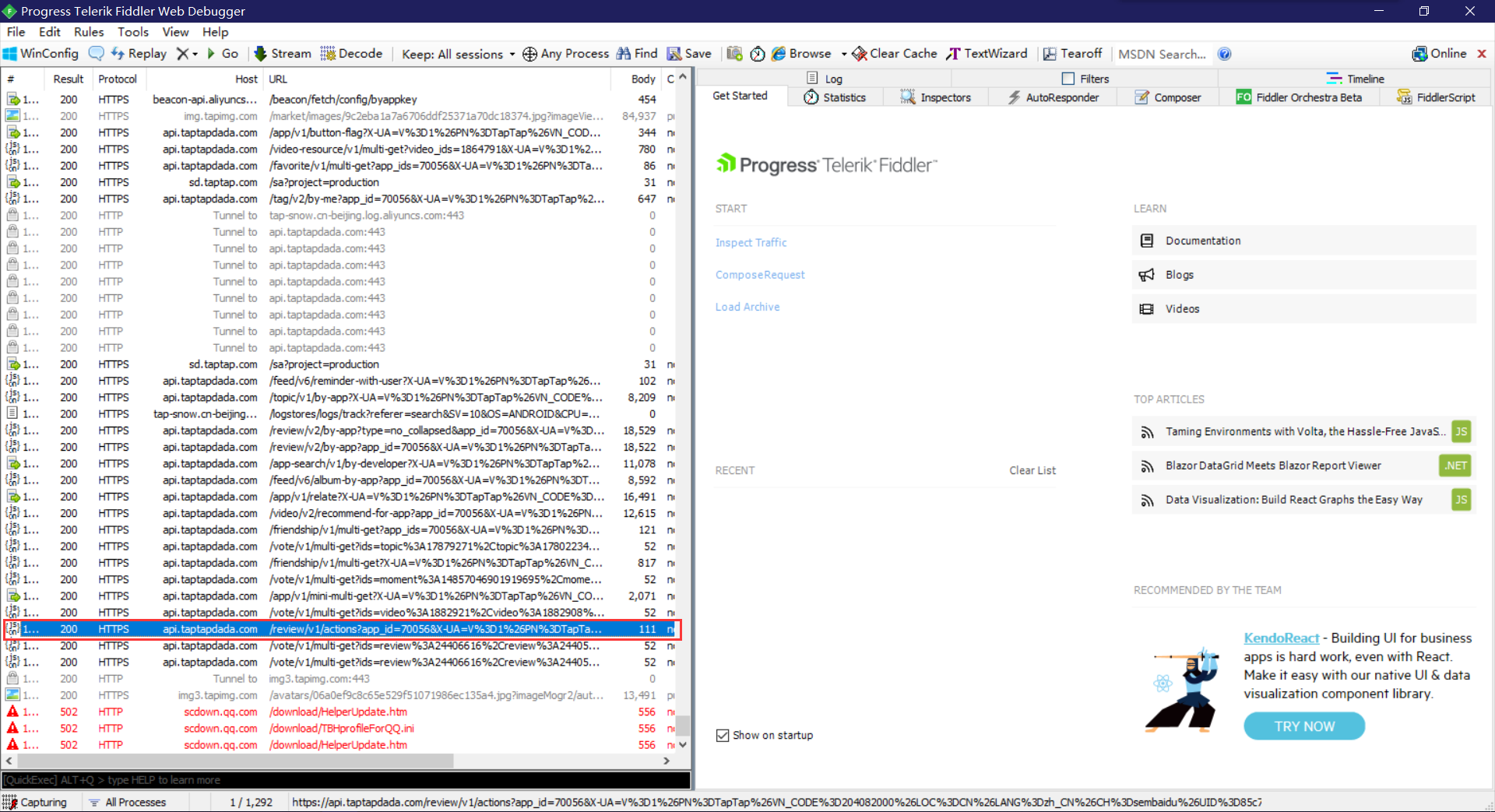Click the QuickExec command box
This screenshot has height=812, width=1495.
click(346, 780)
